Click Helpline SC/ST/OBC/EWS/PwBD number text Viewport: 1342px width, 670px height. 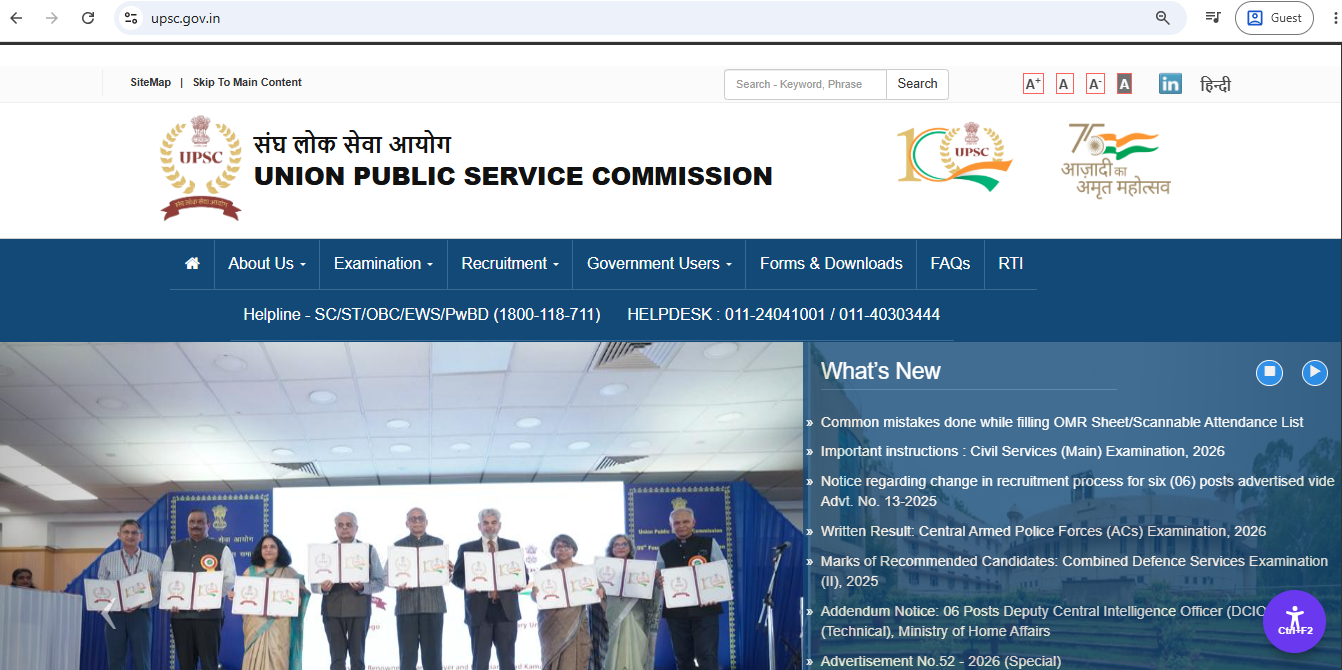[x=422, y=314]
